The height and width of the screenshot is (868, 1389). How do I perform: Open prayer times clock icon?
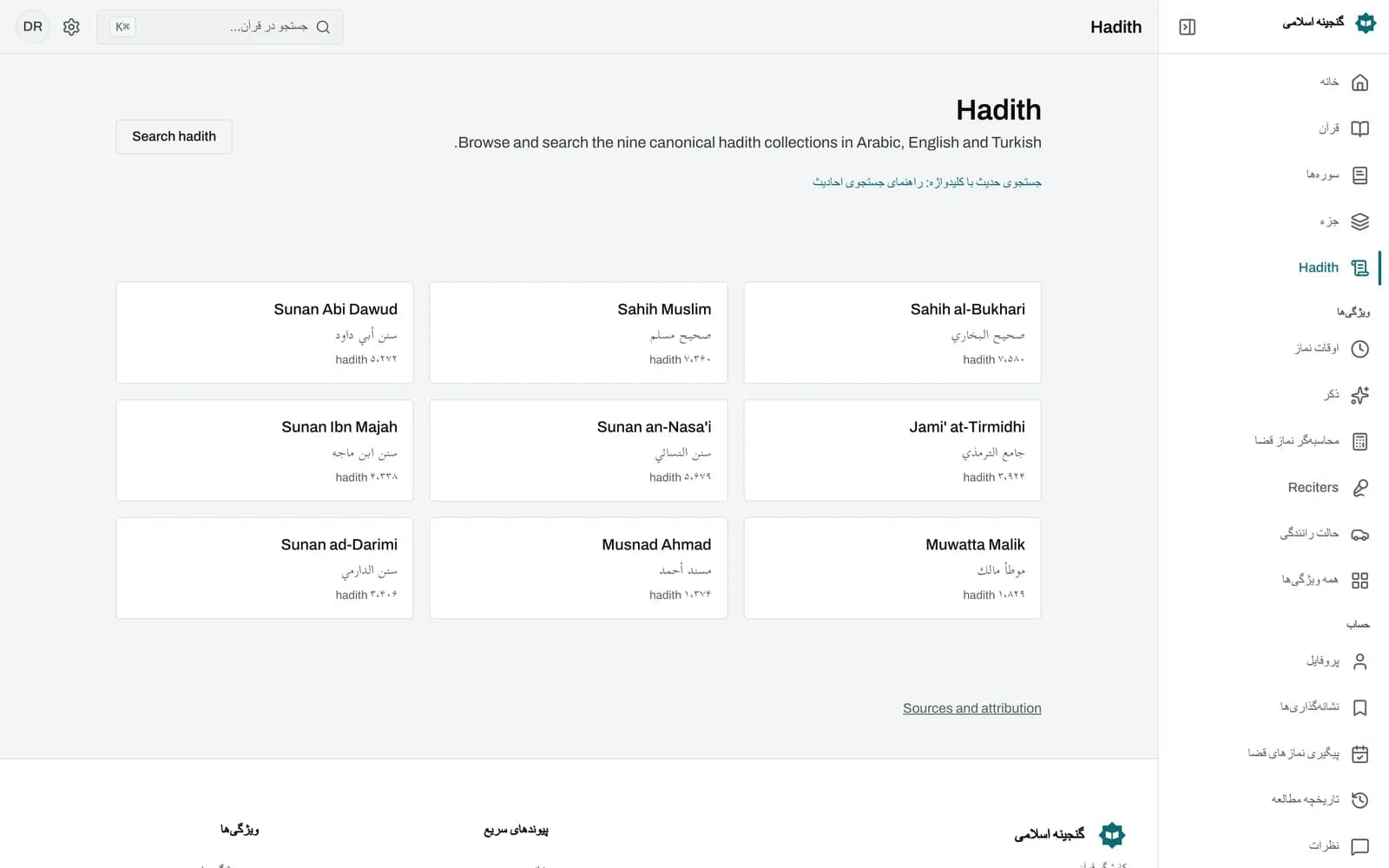[x=1359, y=349]
